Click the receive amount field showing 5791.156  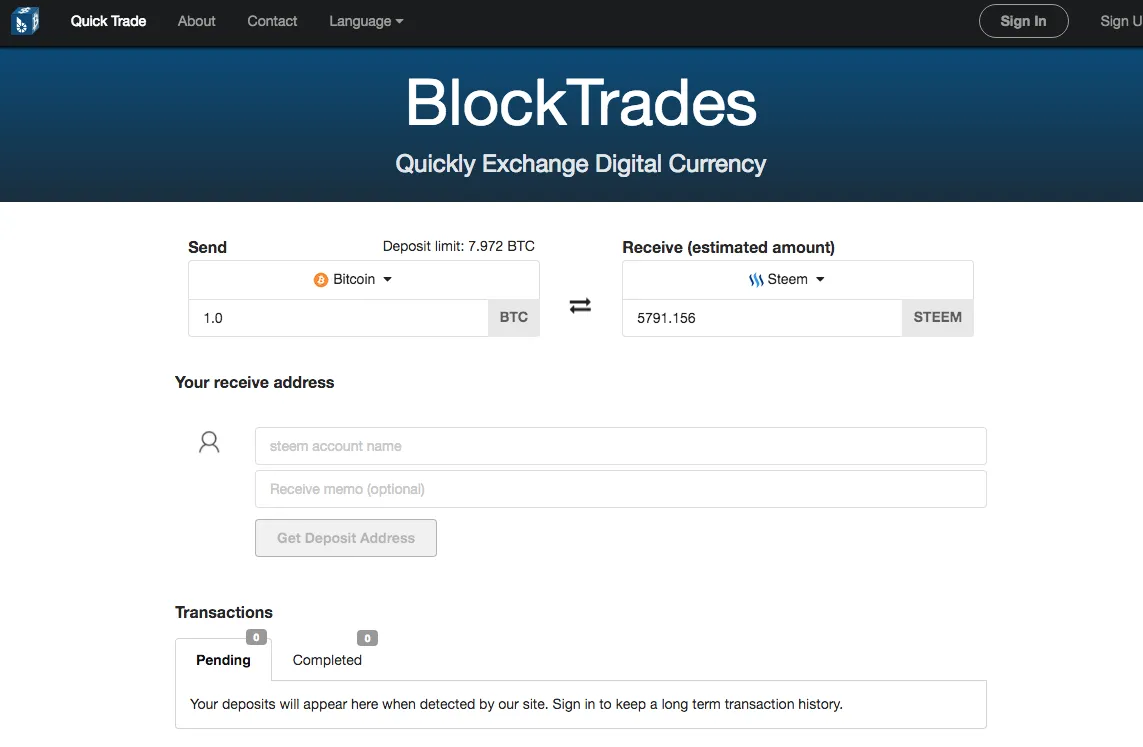coord(762,318)
